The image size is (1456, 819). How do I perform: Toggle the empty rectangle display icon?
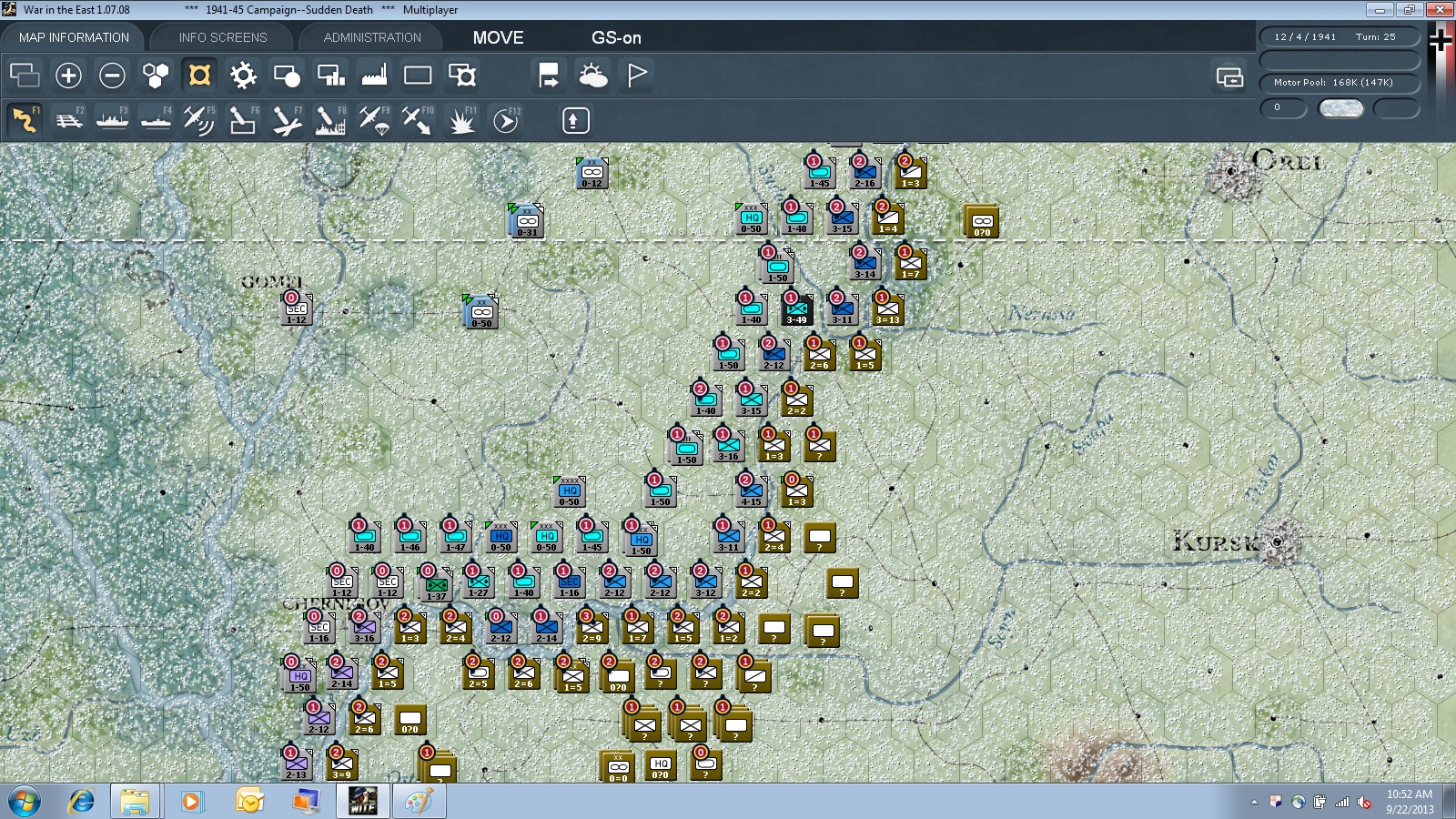coord(418,75)
